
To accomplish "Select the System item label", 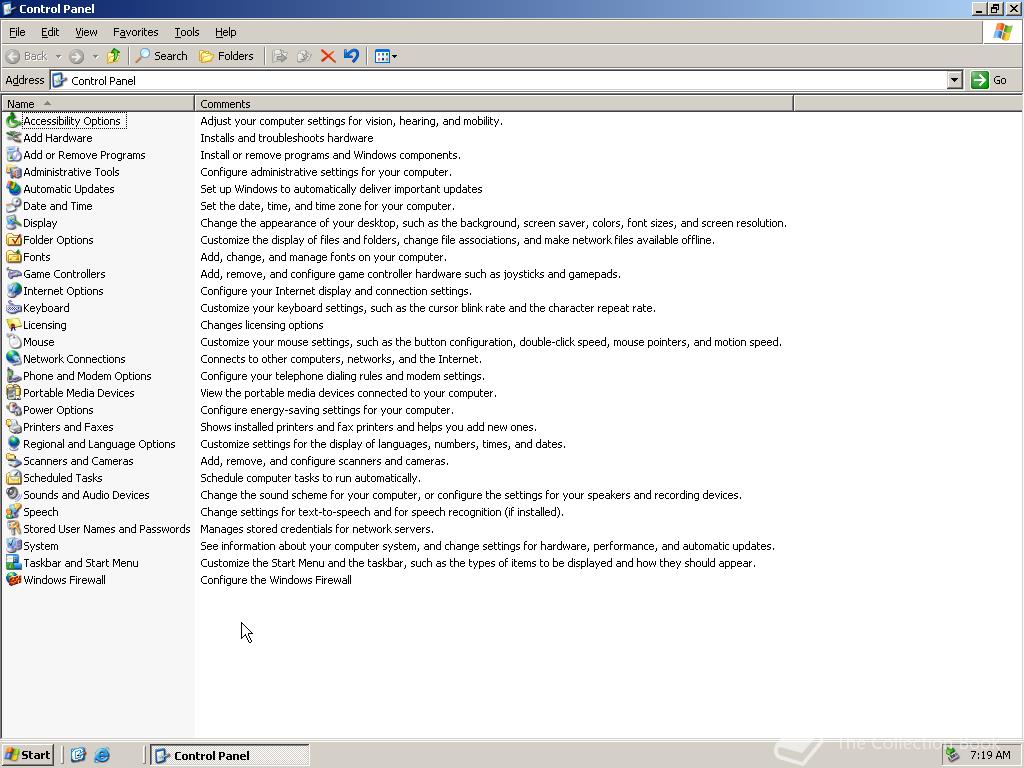I will pos(40,546).
